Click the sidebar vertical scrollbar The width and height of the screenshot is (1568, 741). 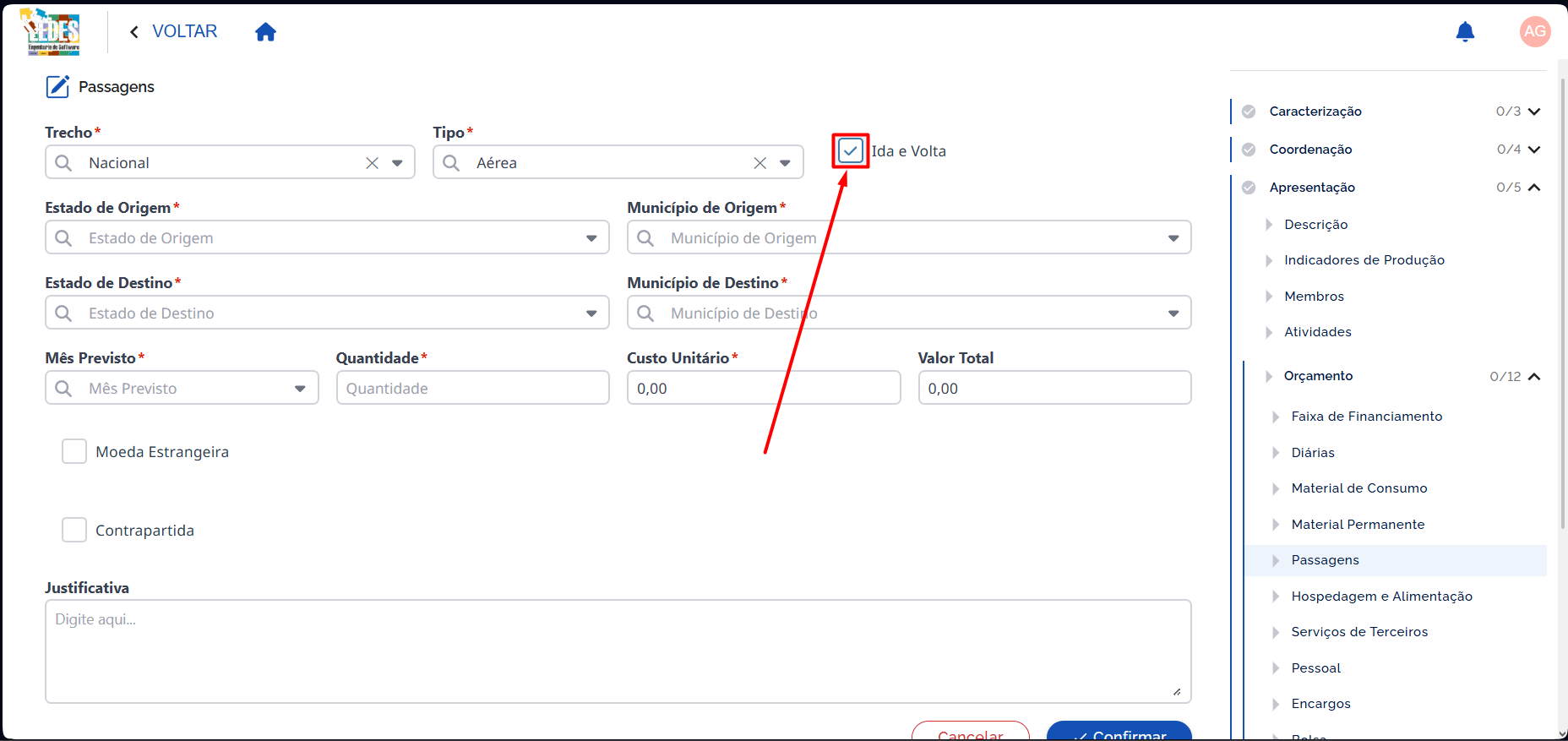1563,304
